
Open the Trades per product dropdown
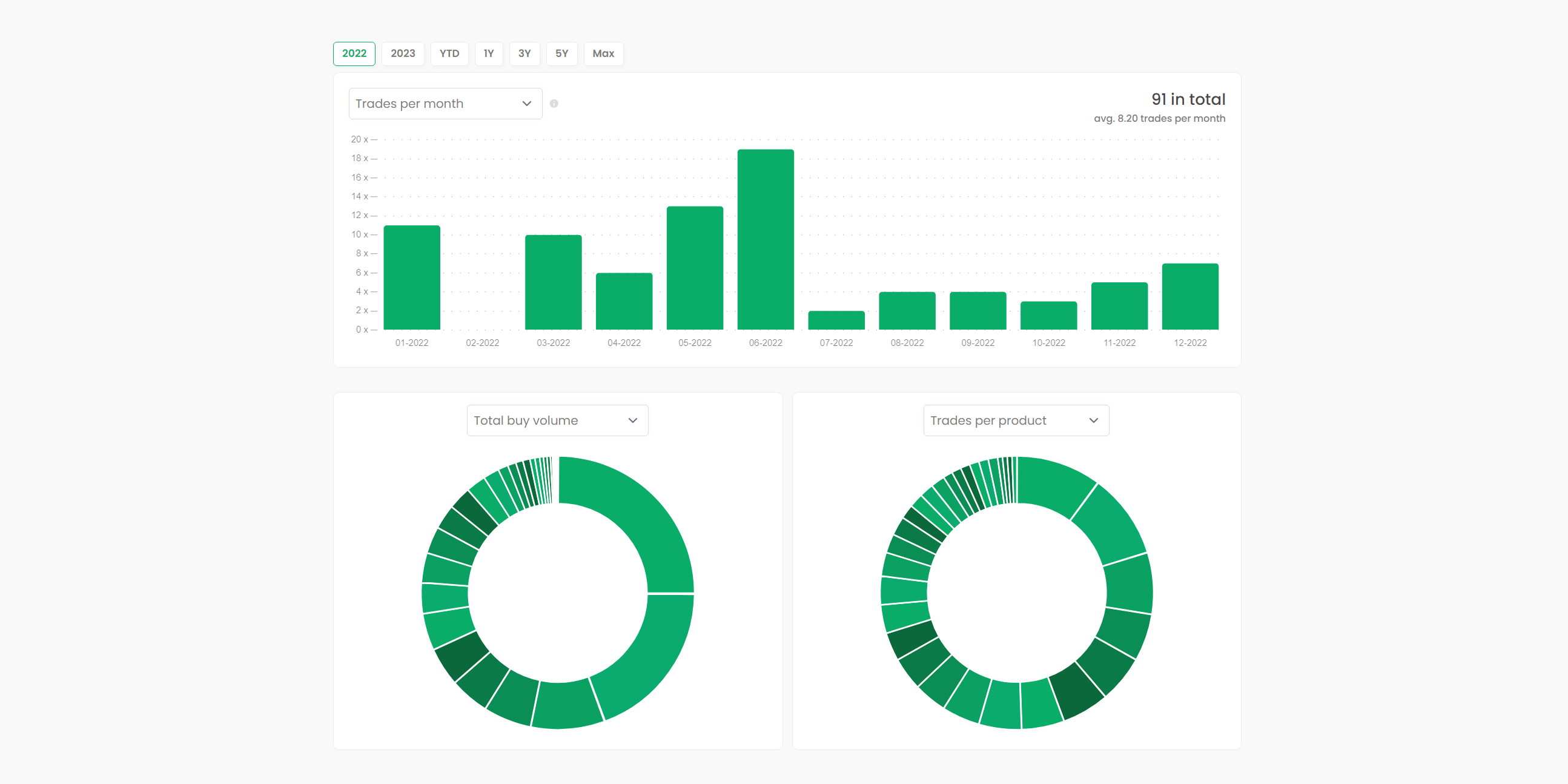(1012, 420)
